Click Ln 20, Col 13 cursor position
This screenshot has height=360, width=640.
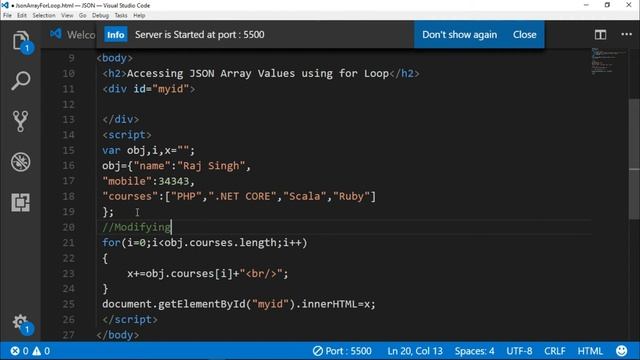(415, 351)
